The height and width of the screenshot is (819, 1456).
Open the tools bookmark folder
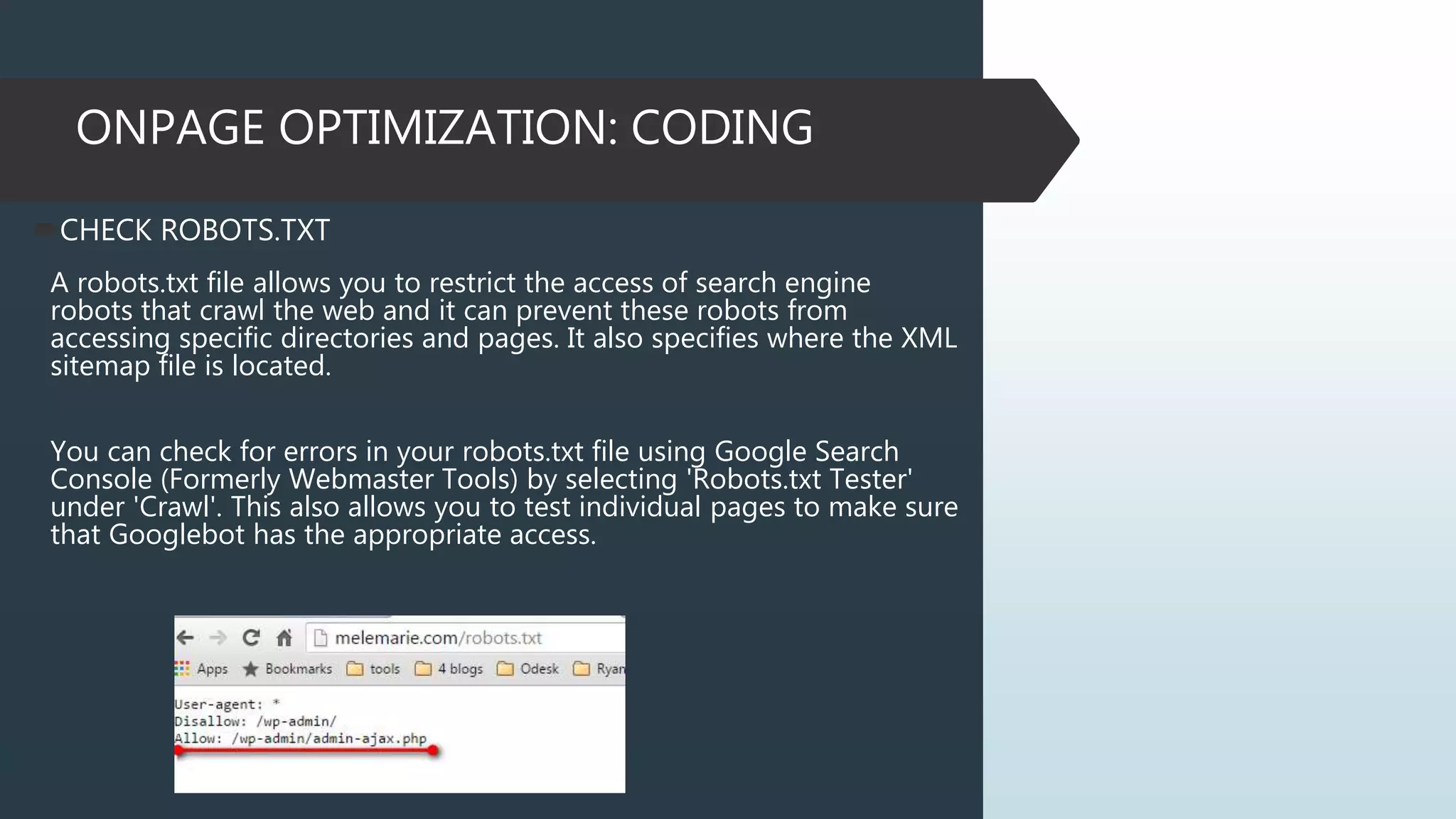tap(373, 669)
